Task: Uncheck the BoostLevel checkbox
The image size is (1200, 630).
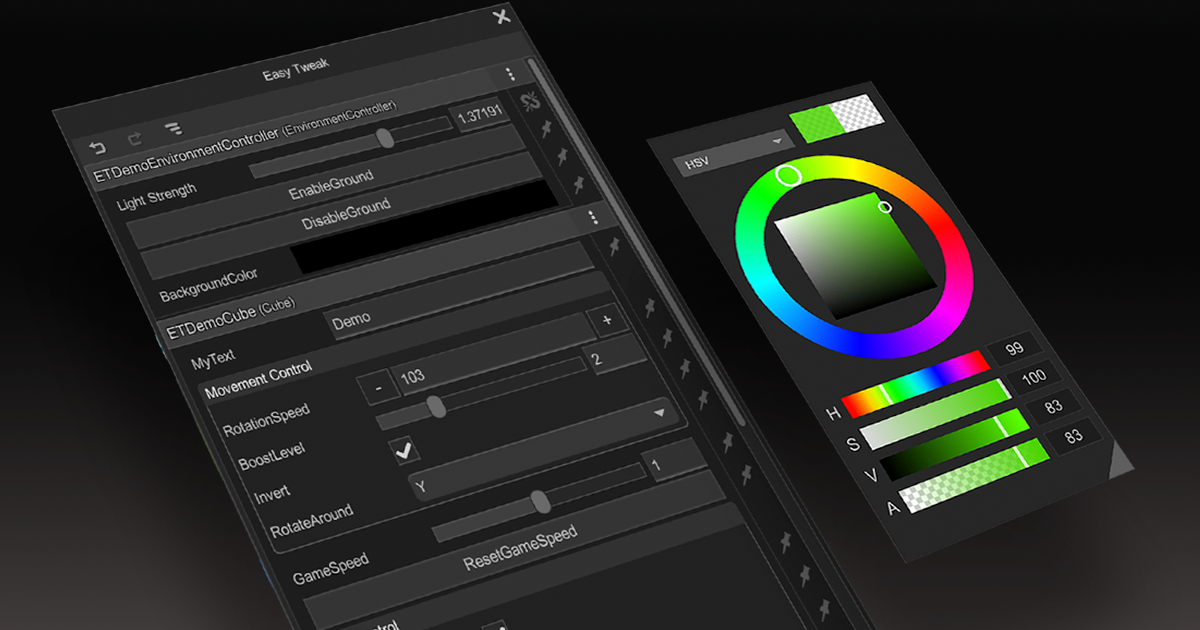Action: (404, 448)
